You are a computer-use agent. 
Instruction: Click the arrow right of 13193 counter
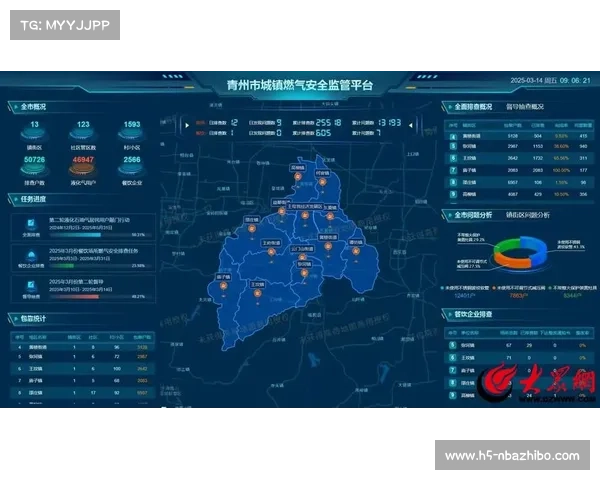tap(410, 125)
